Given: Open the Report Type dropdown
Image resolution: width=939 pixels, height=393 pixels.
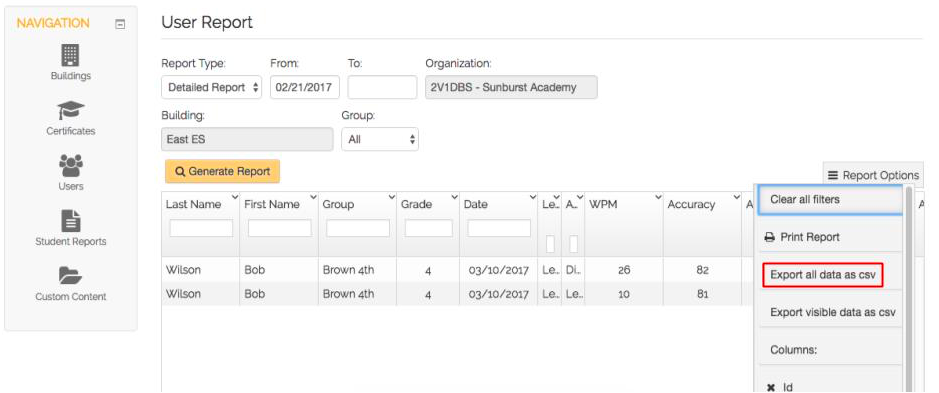Looking at the screenshot, I should (x=211, y=87).
